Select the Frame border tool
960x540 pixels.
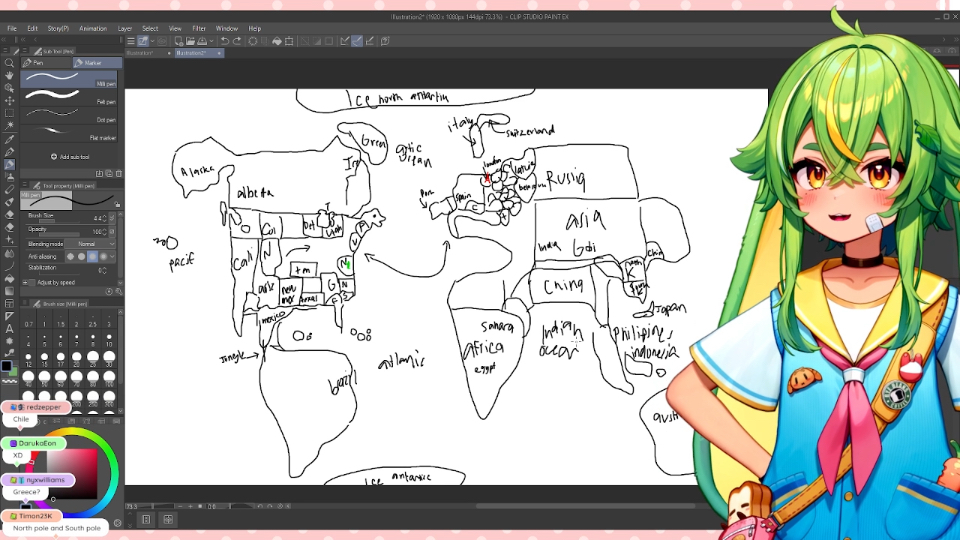pos(9,304)
